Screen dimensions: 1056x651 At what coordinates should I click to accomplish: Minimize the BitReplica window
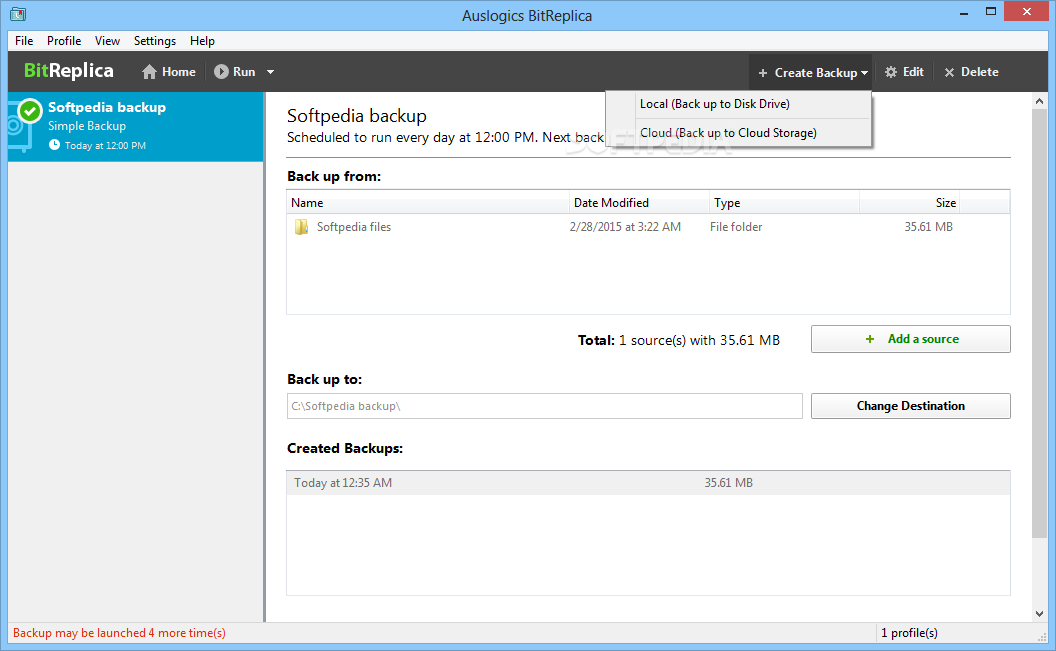pyautogui.click(x=964, y=13)
